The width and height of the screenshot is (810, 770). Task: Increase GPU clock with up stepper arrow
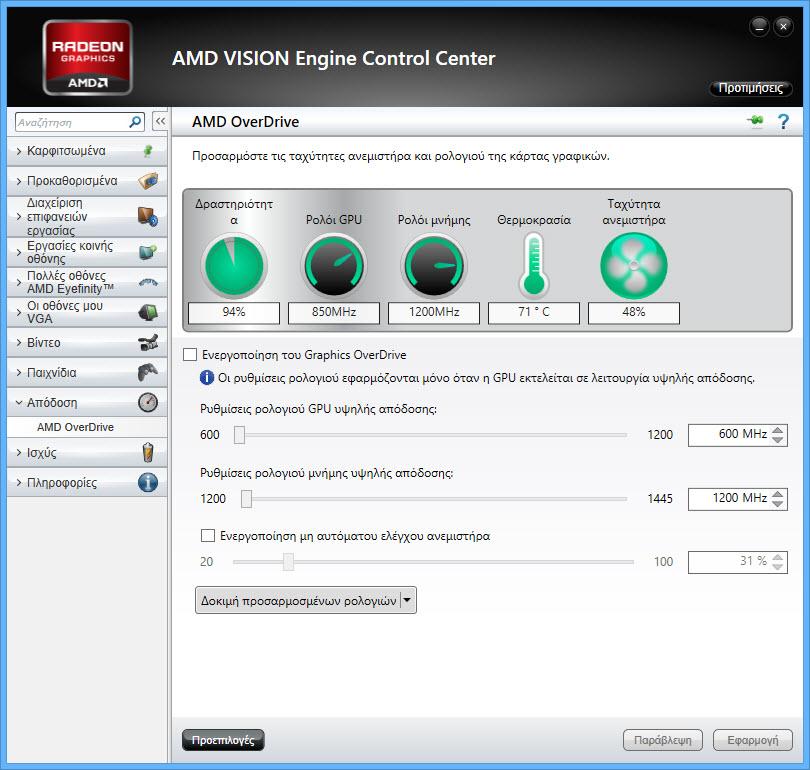click(x=777, y=429)
